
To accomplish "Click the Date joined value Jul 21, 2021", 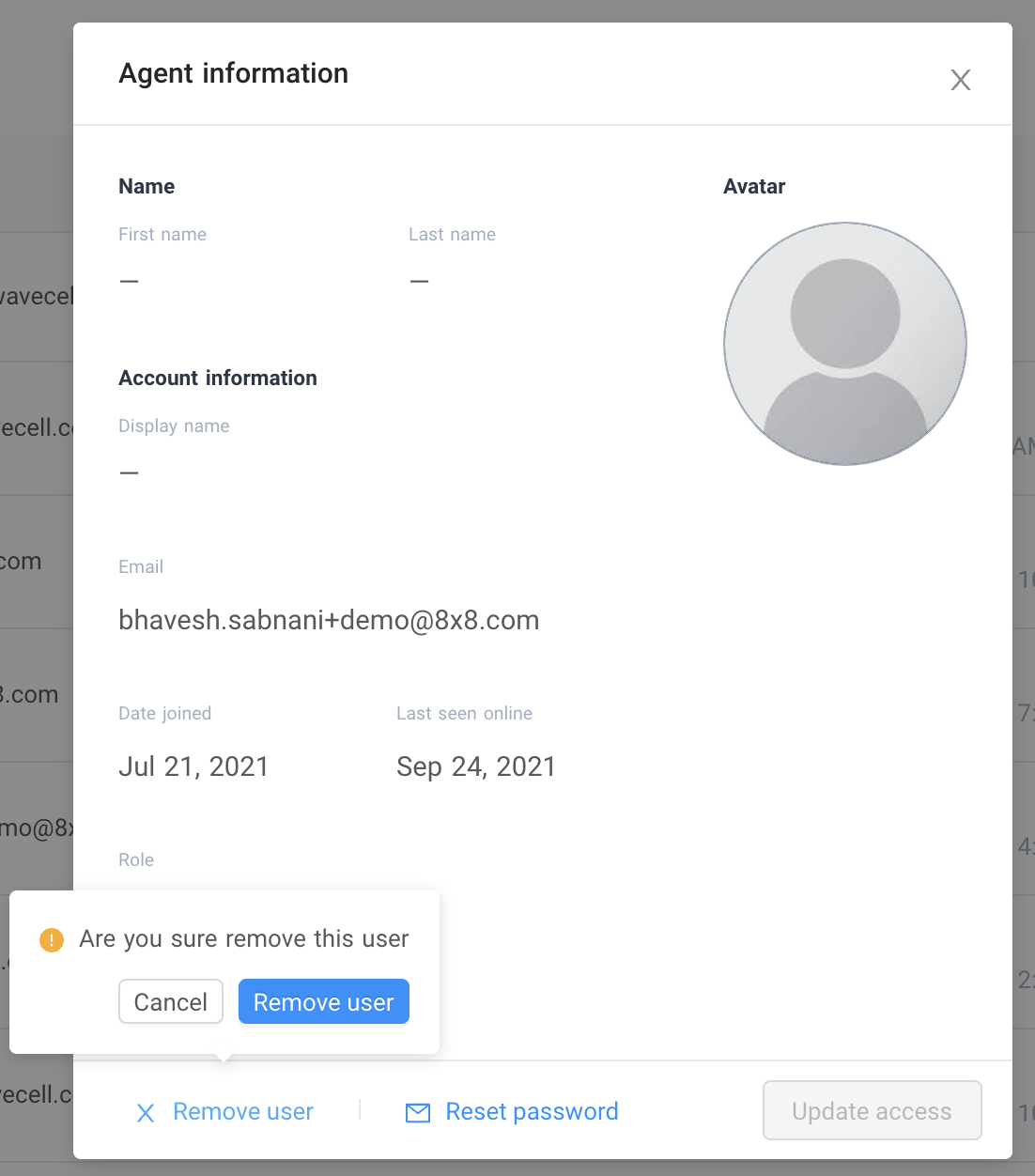I will coord(193,766).
